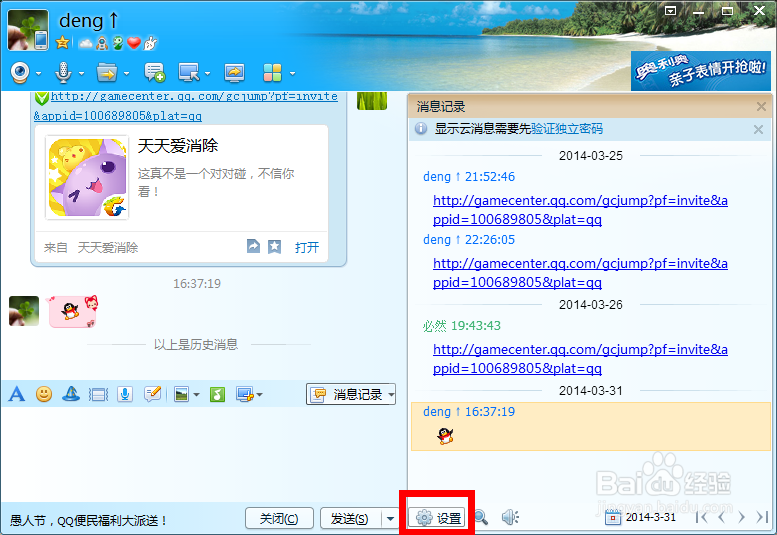This screenshot has height=535, width=777.
Task: Click the screen share presentation icon
Action: tap(234, 73)
